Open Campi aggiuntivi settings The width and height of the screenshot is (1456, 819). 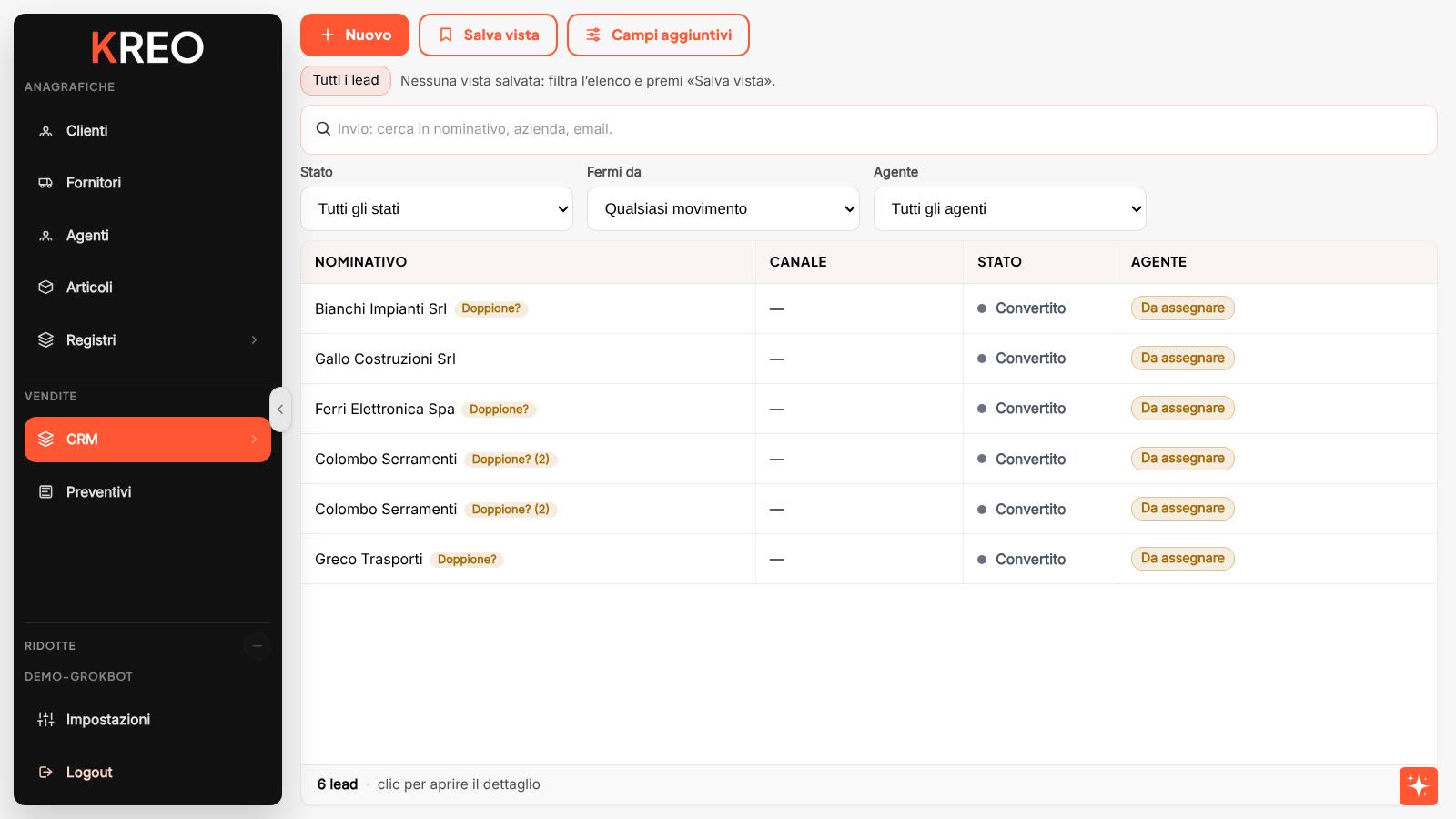tap(658, 35)
